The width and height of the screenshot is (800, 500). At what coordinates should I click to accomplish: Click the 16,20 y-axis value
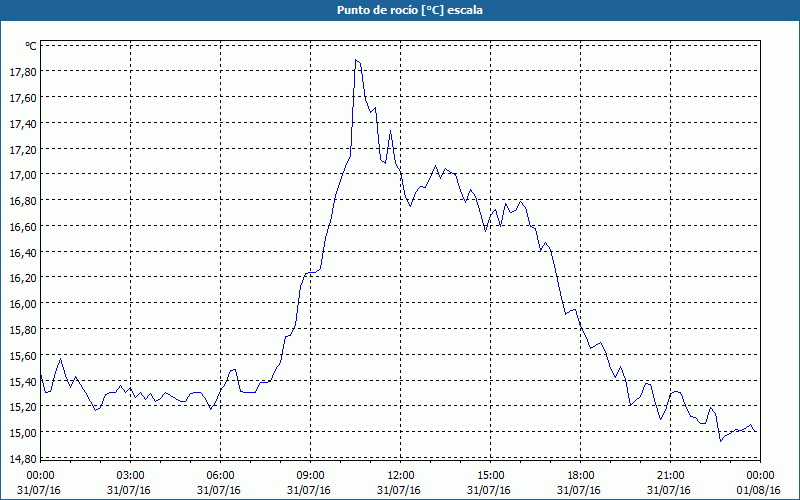pos(23,278)
